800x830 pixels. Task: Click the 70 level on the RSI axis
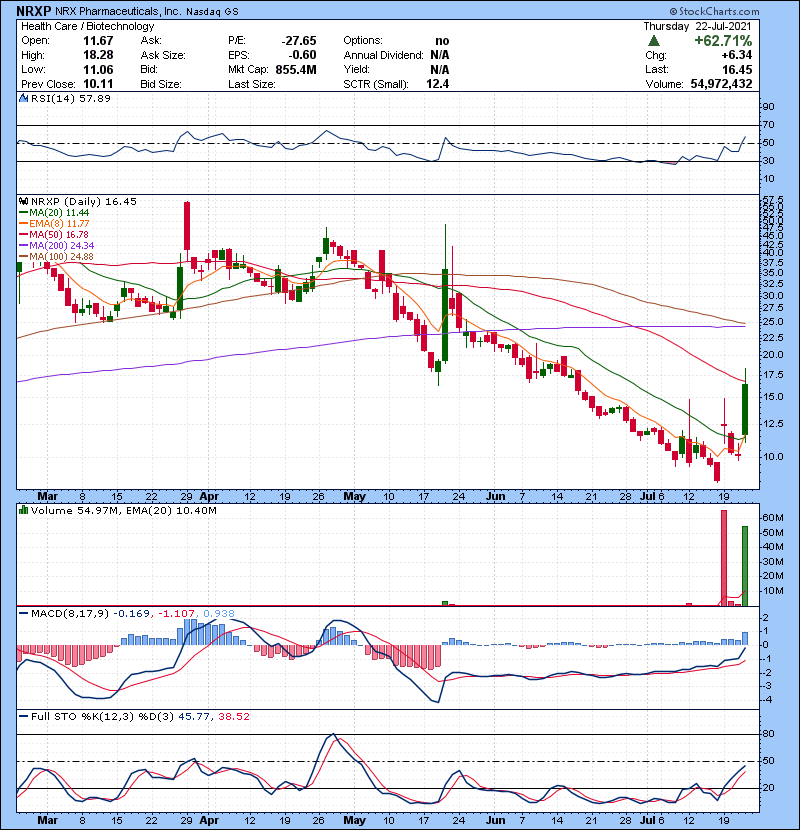[x=768, y=125]
